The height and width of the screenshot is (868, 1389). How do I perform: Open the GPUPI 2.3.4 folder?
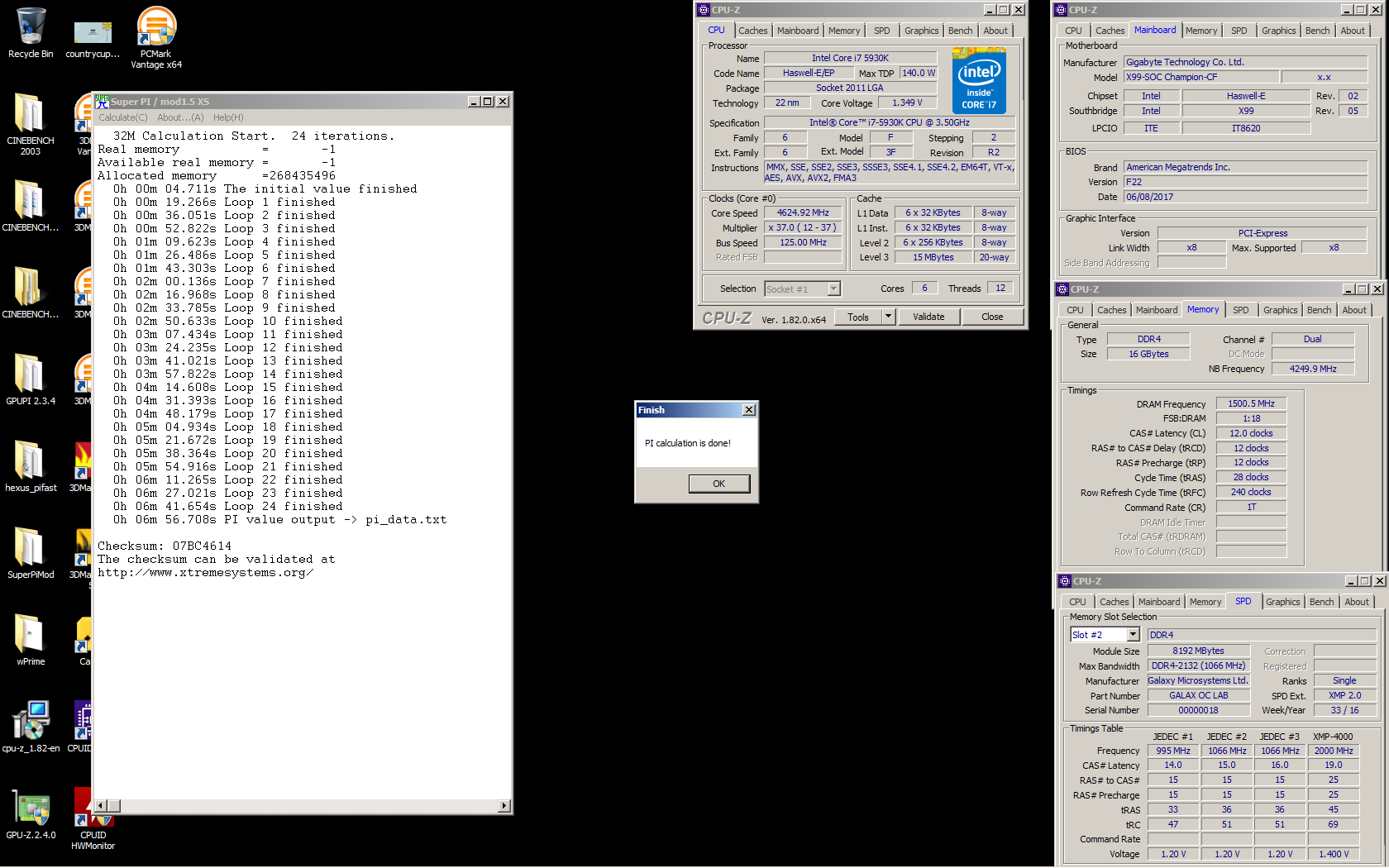click(31, 380)
